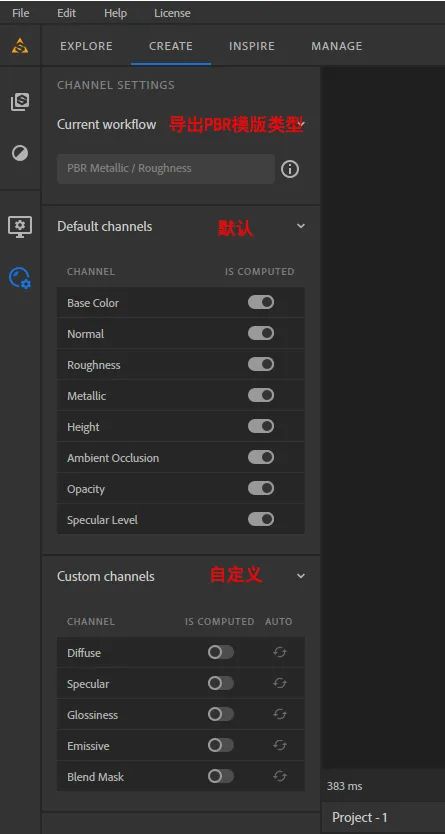Click the Default channels heading
Screen dimensions: 445x834
[x=105, y=226]
